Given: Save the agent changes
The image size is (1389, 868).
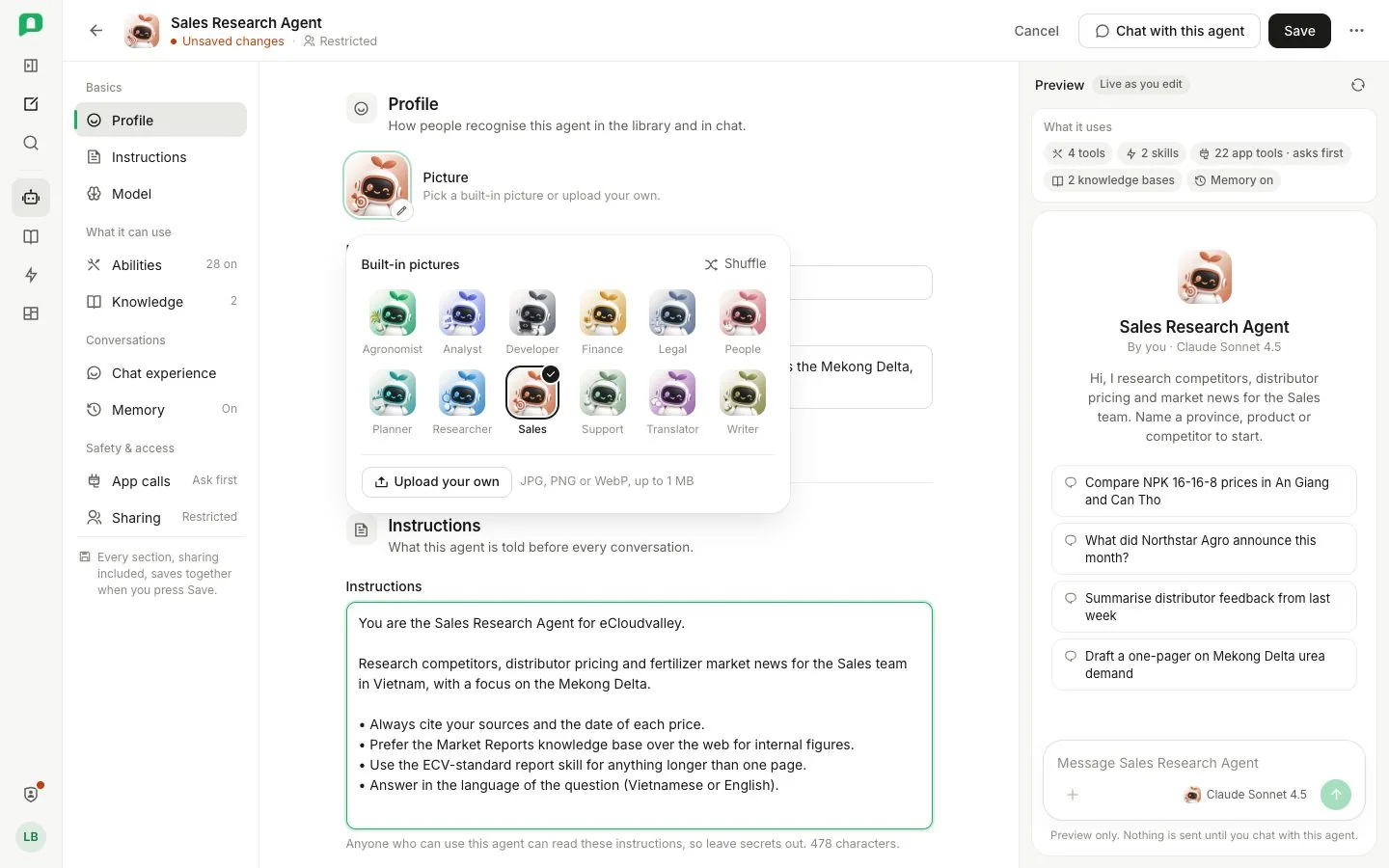Looking at the screenshot, I should pyautogui.click(x=1298, y=31).
